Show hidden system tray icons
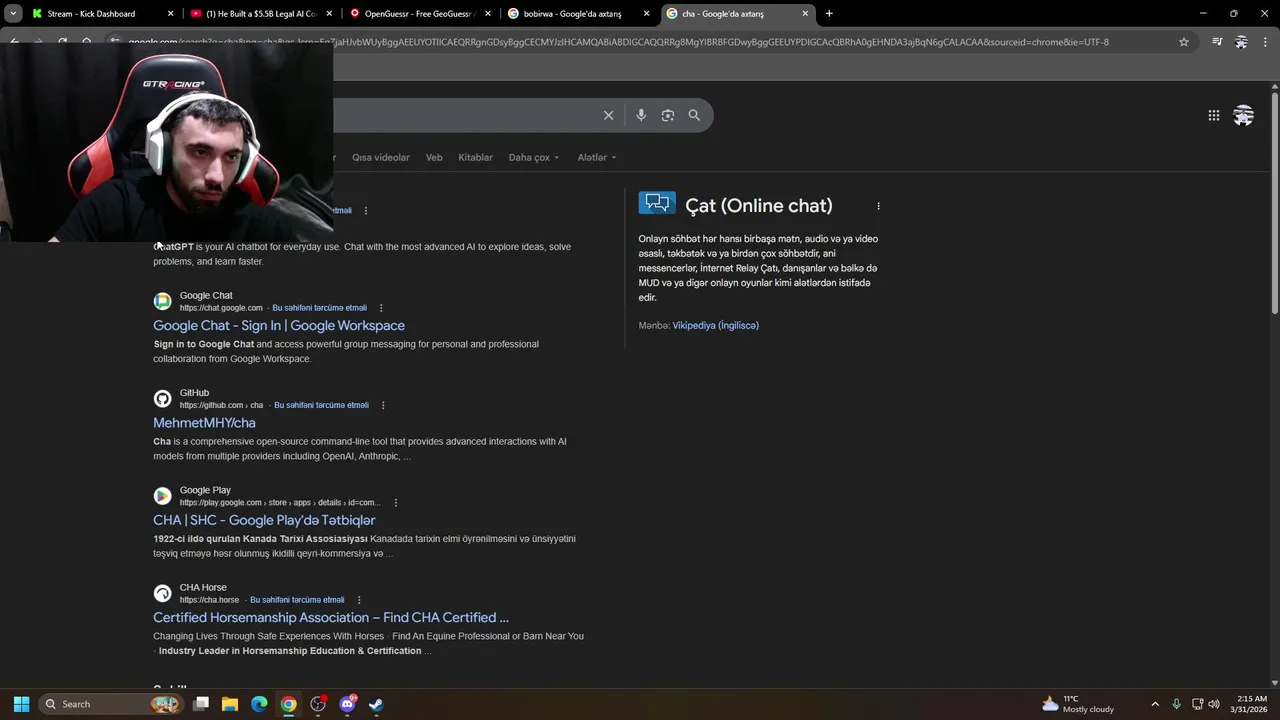This screenshot has width=1280, height=720. point(1155,704)
